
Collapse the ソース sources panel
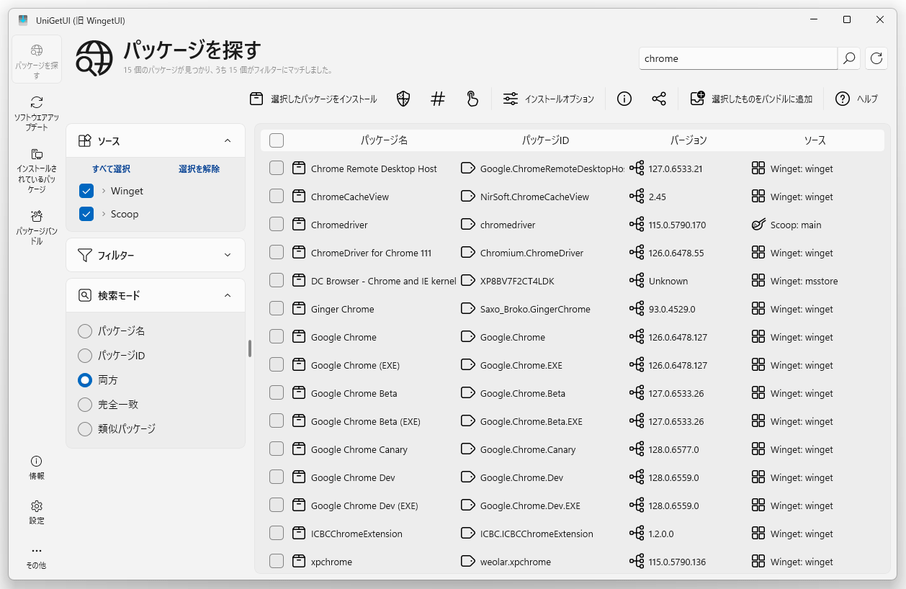[x=227, y=140]
